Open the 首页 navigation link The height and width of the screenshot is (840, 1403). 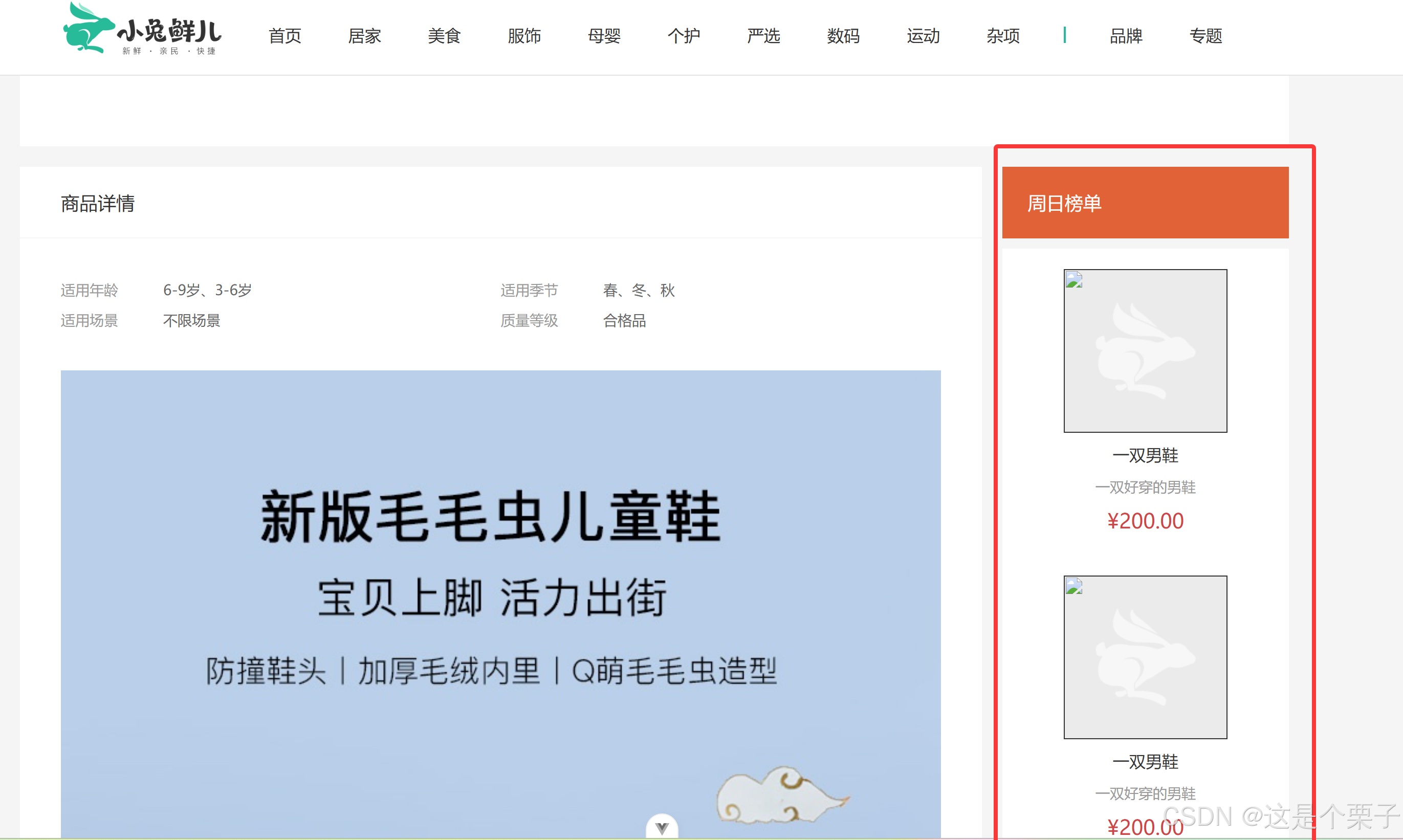(x=285, y=36)
